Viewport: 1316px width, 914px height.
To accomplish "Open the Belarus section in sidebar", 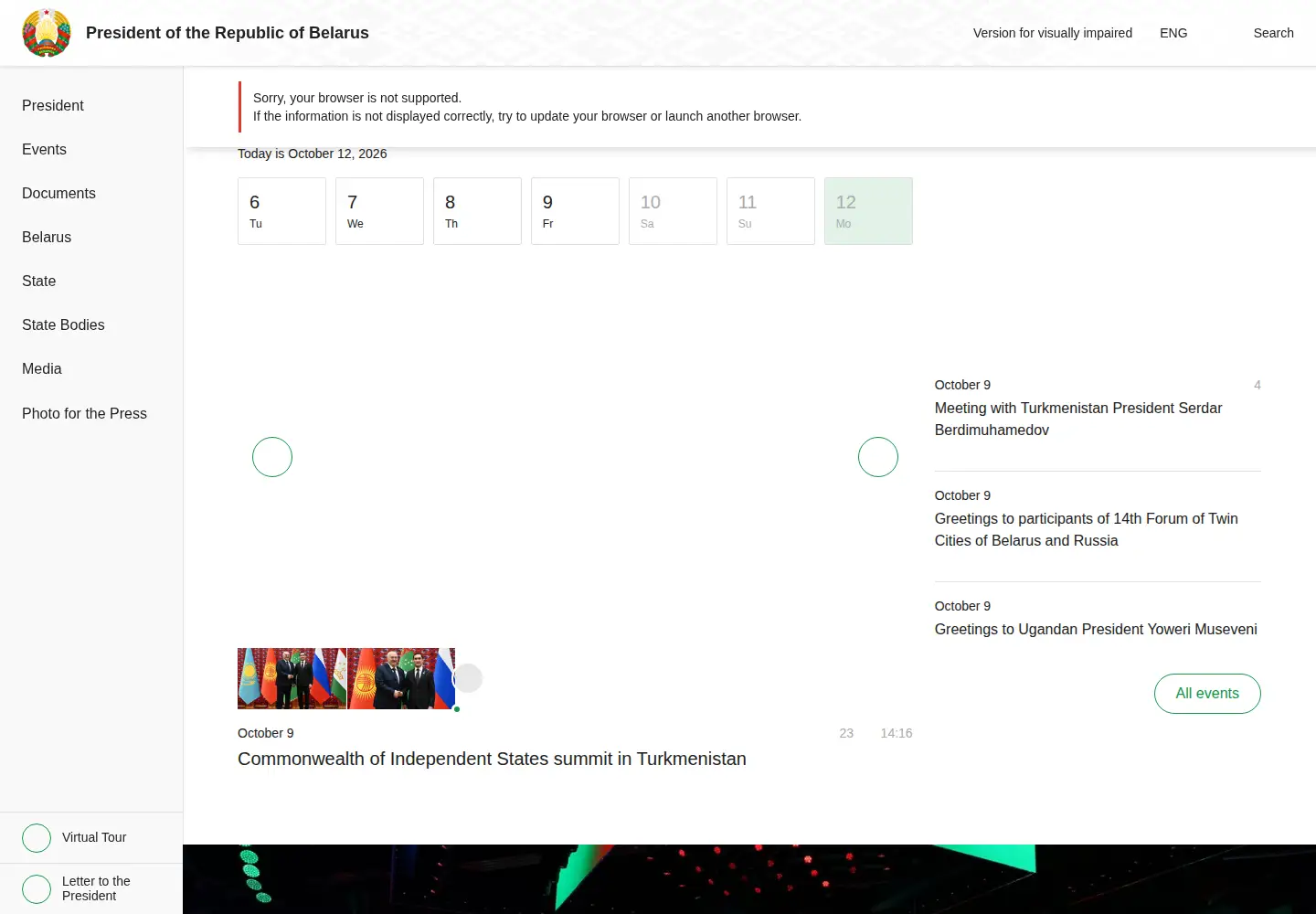I will point(47,237).
